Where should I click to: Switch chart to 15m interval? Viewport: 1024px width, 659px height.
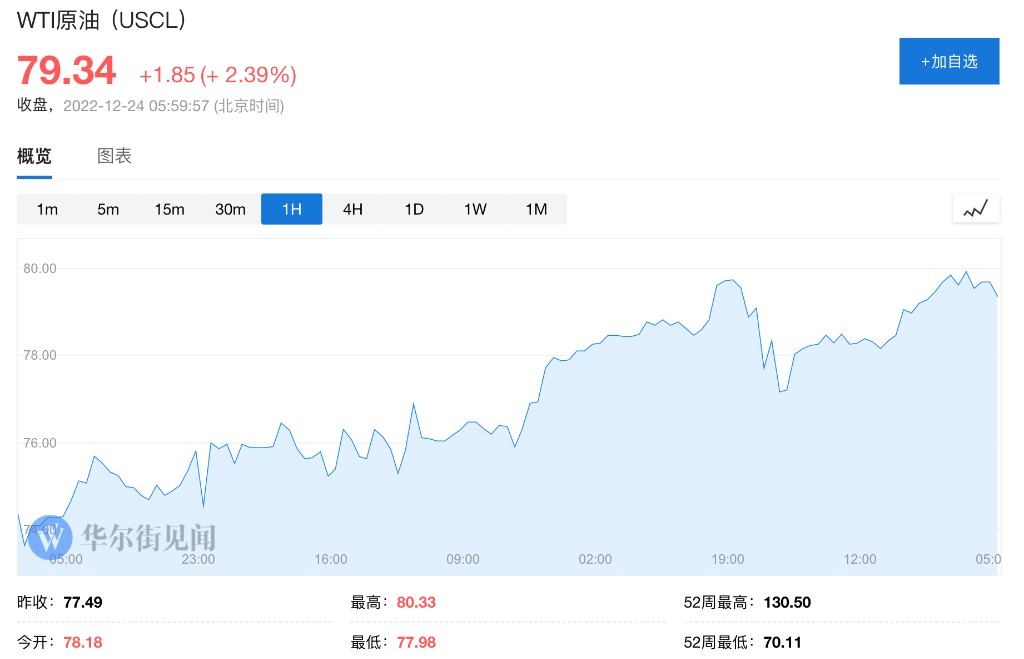pyautogui.click(x=169, y=209)
